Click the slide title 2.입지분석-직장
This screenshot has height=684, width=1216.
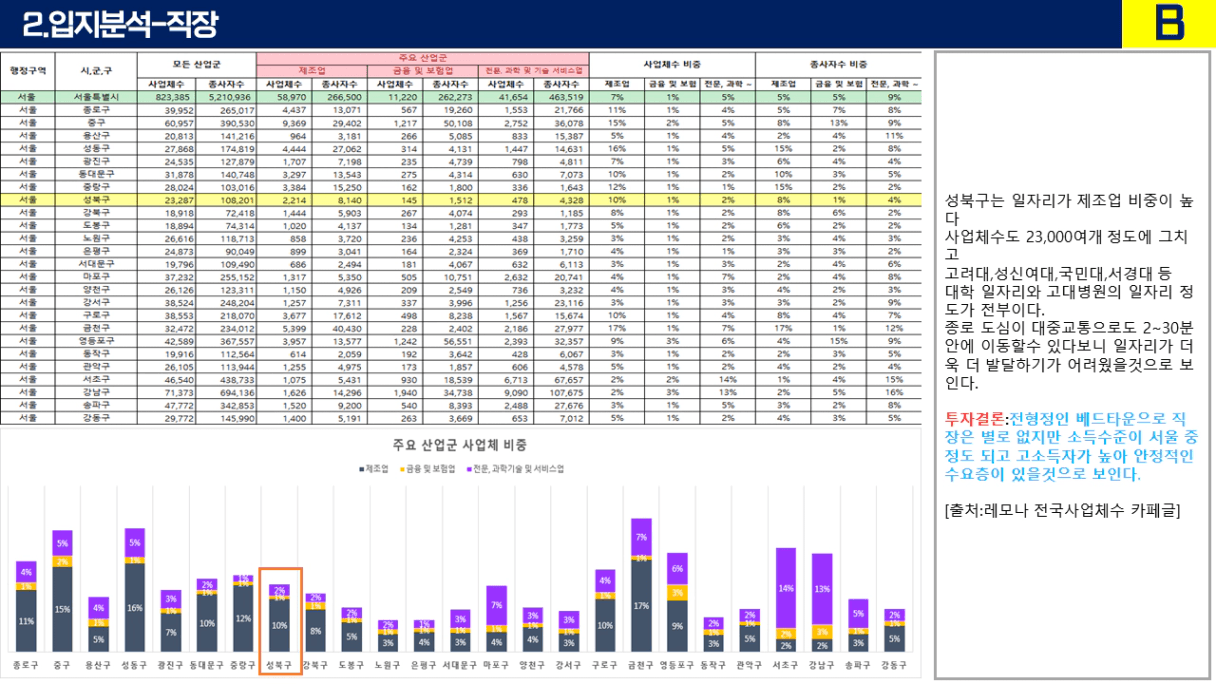click(x=120, y=24)
